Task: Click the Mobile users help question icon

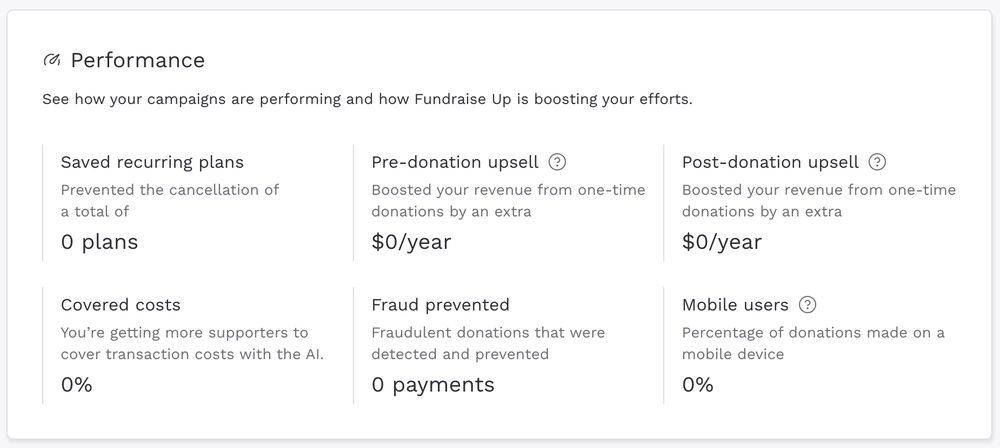Action: pyautogui.click(x=807, y=305)
